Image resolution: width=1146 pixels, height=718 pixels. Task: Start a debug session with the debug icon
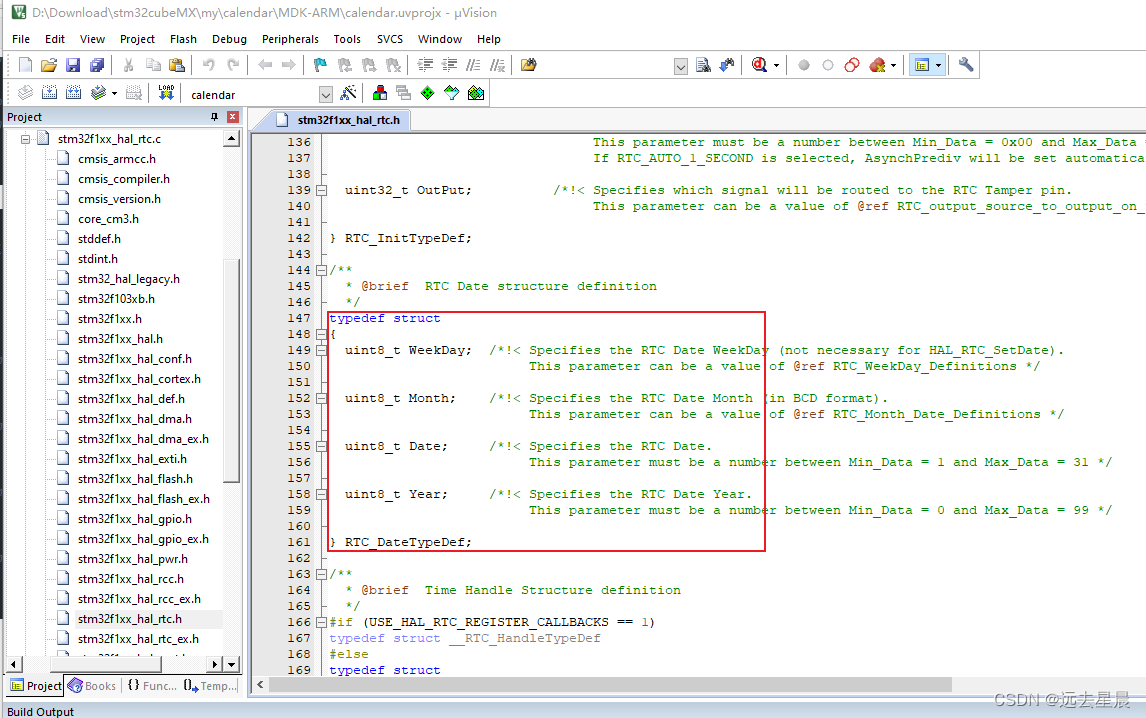[761, 64]
